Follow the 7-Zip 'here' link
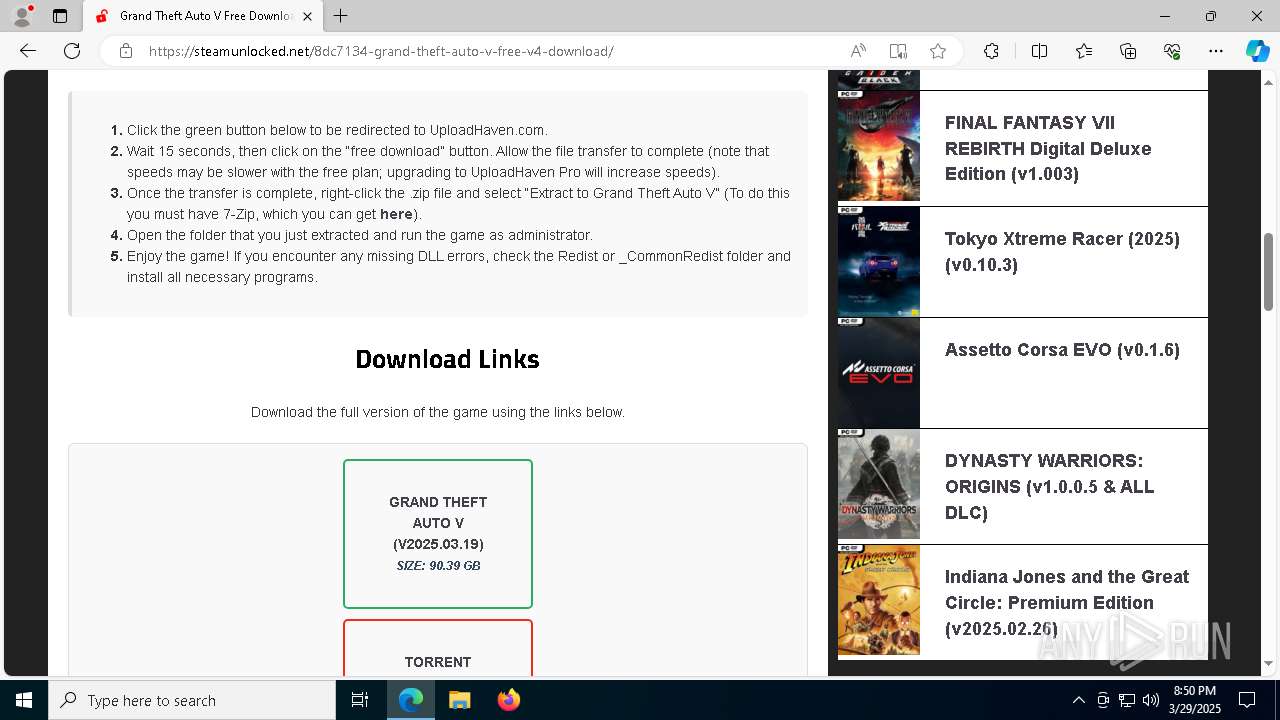Image resolution: width=1280 pixels, height=720 pixels. [x=396, y=214]
